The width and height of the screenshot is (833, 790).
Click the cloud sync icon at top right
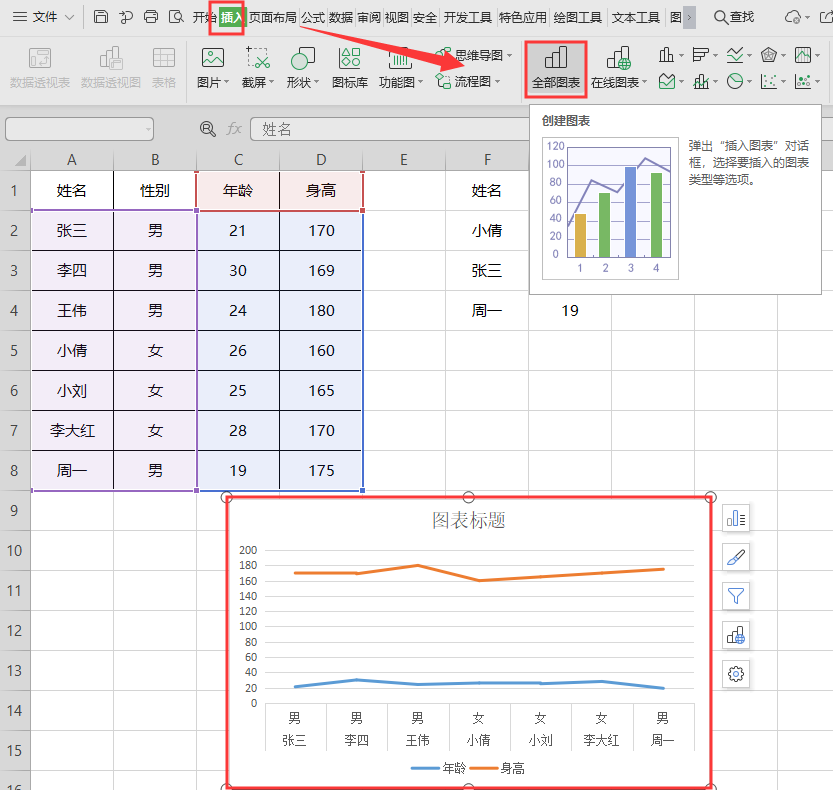click(x=793, y=18)
